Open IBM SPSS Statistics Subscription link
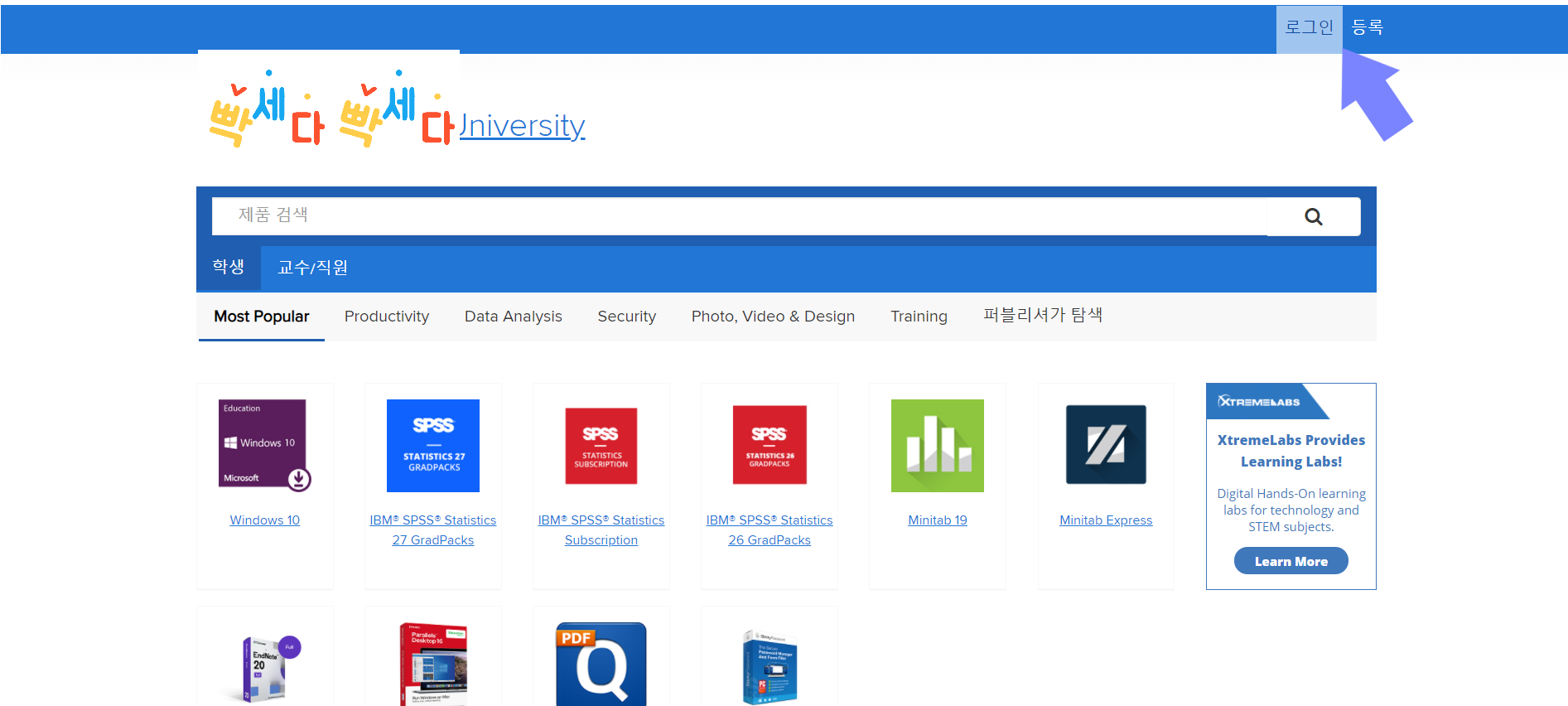 click(601, 530)
